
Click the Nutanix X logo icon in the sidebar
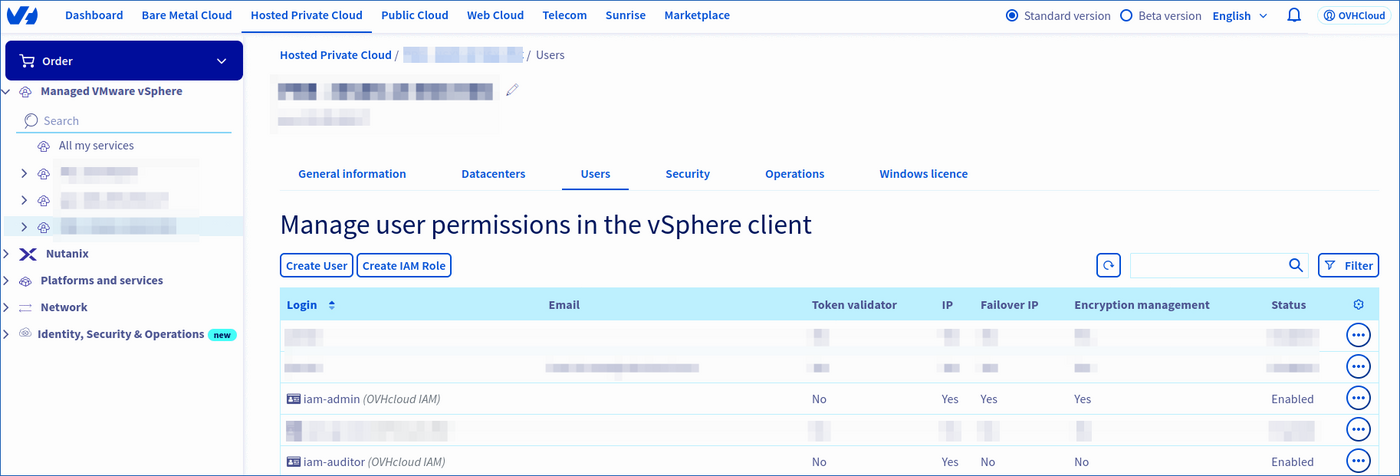point(28,254)
